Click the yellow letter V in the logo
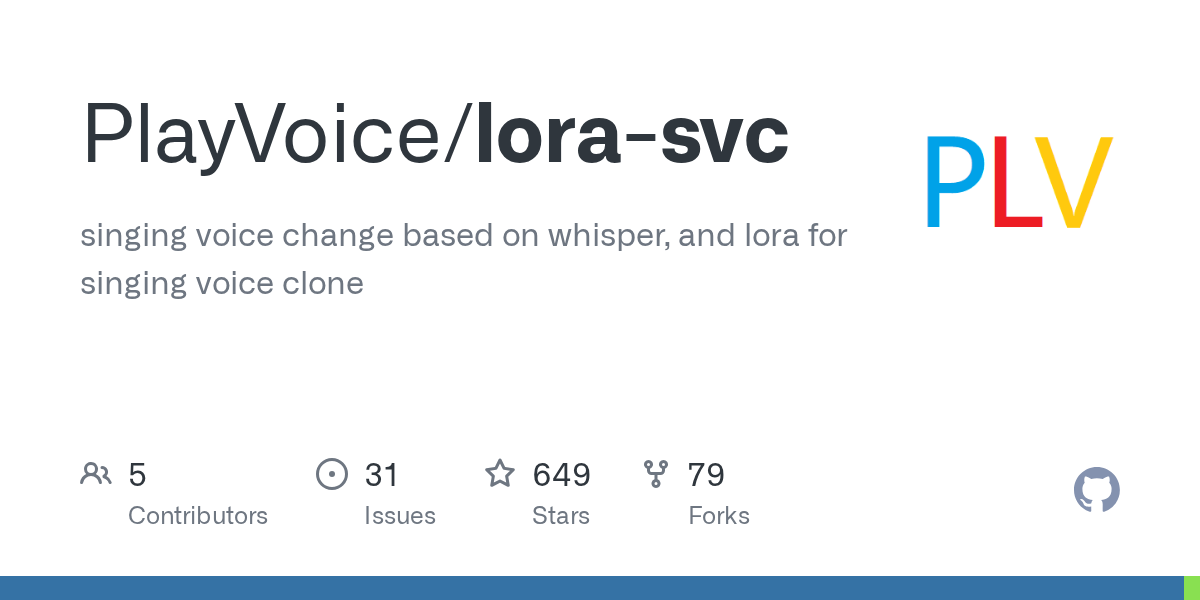Viewport: 1200px width, 600px height. pos(1072,182)
